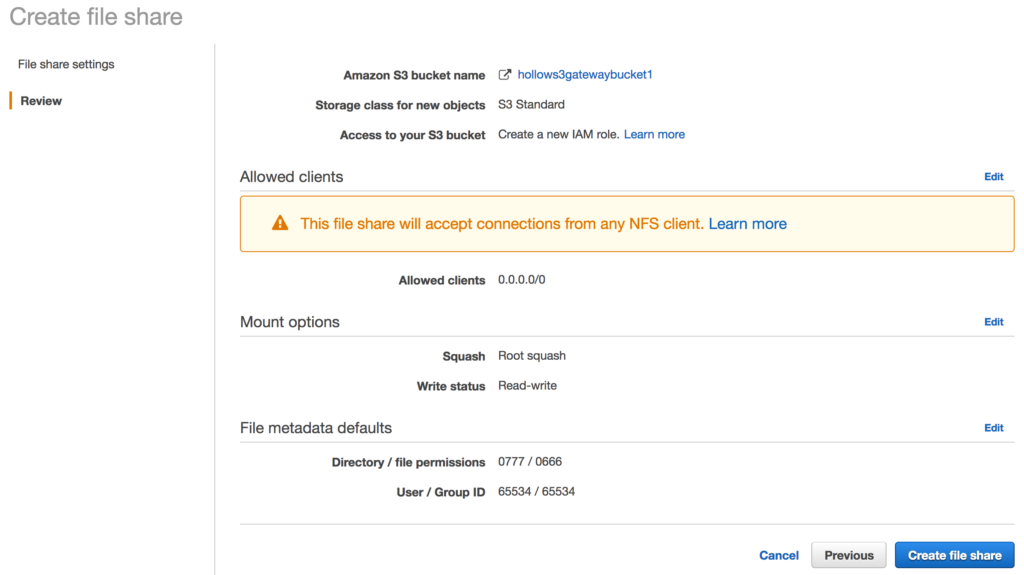Open Learn more in the NFS warning banner

[x=747, y=224]
